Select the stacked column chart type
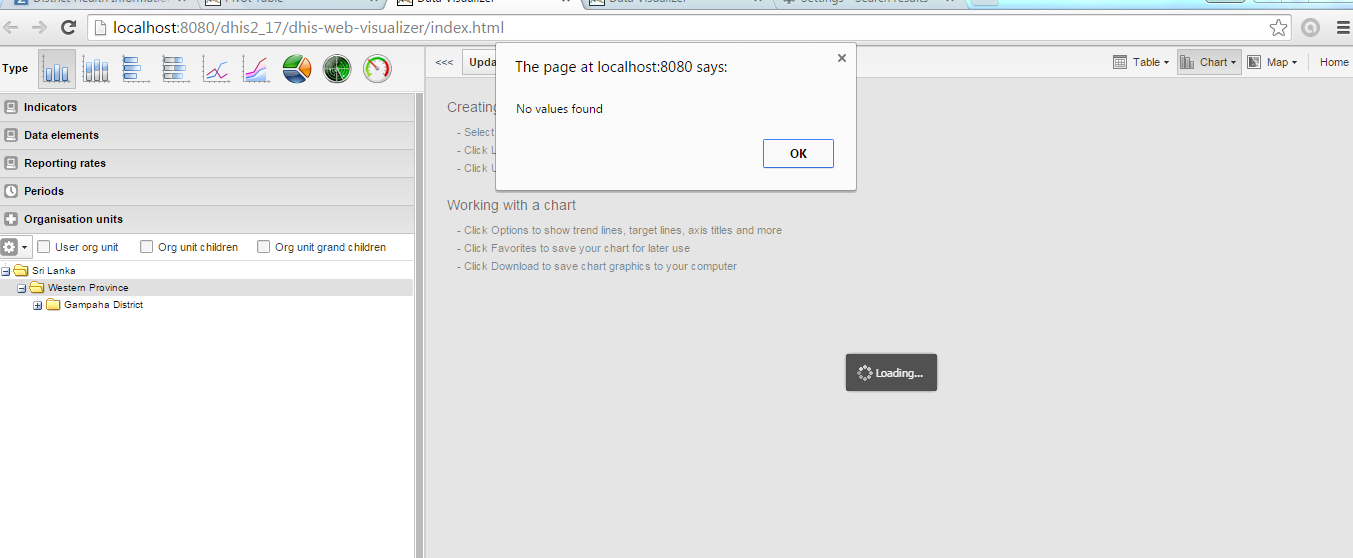 (x=97, y=69)
